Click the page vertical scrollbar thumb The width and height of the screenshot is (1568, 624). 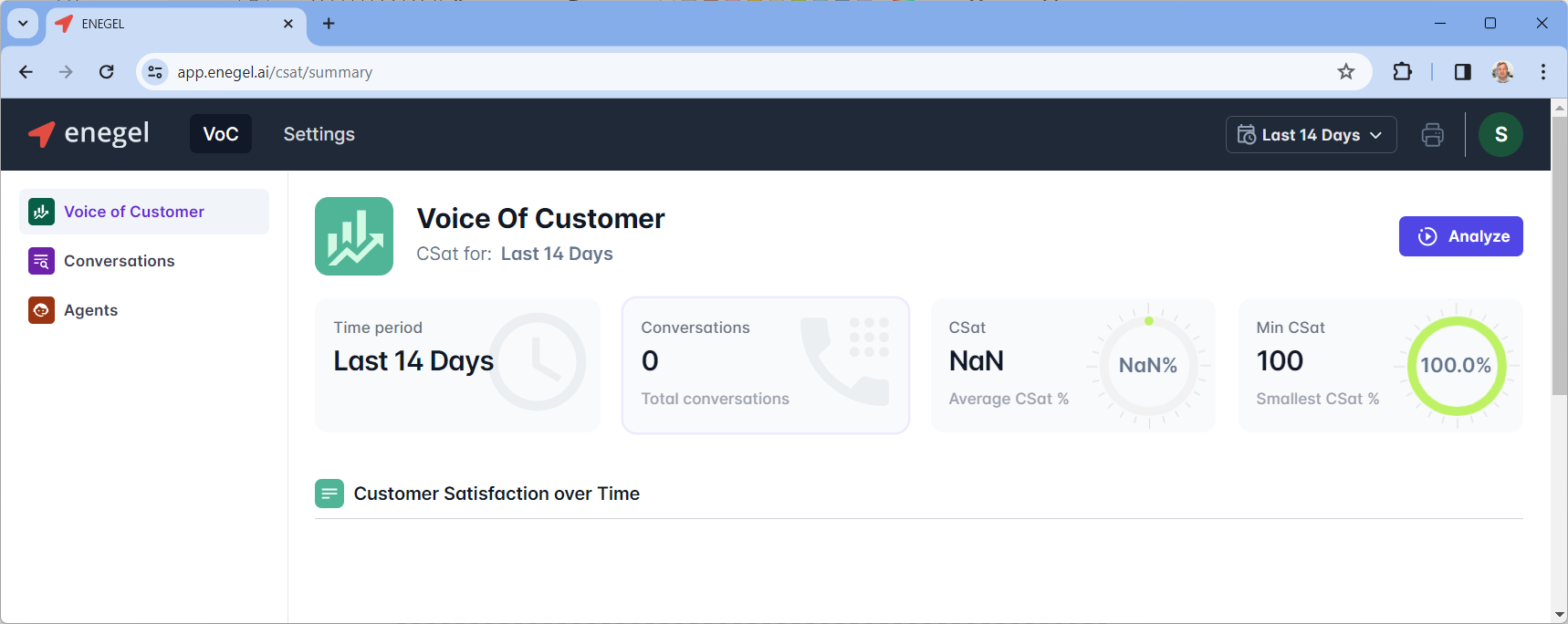pos(1560,255)
